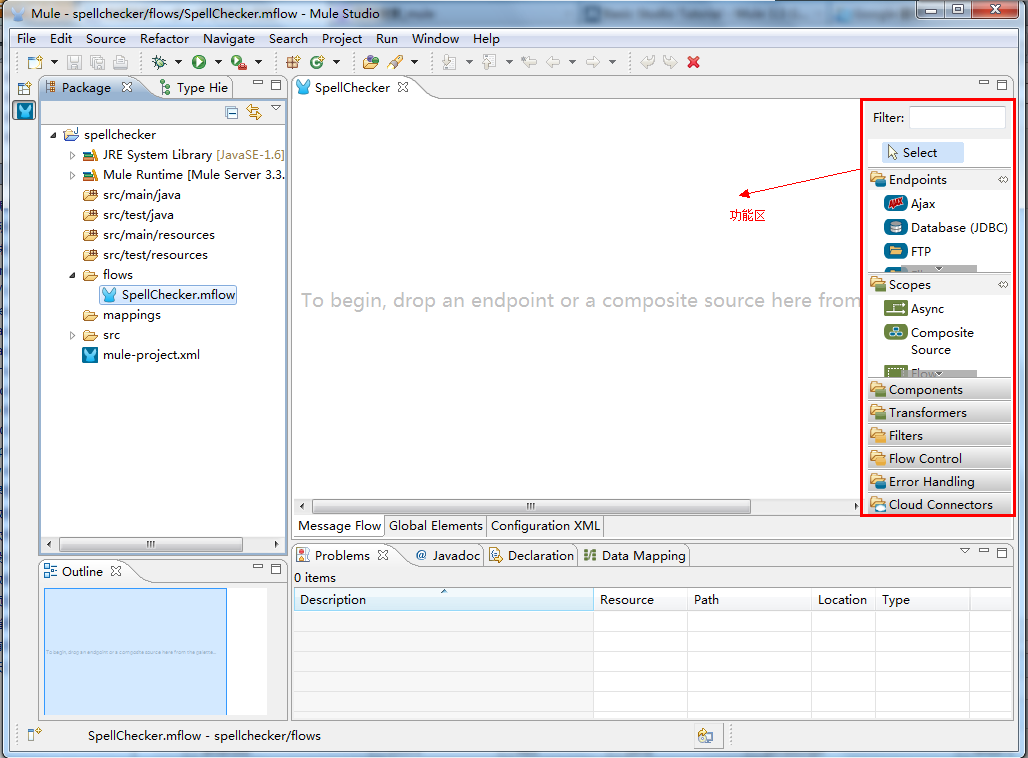
Task: Open the Debug icon's dropdown arrow
Action: 178,62
